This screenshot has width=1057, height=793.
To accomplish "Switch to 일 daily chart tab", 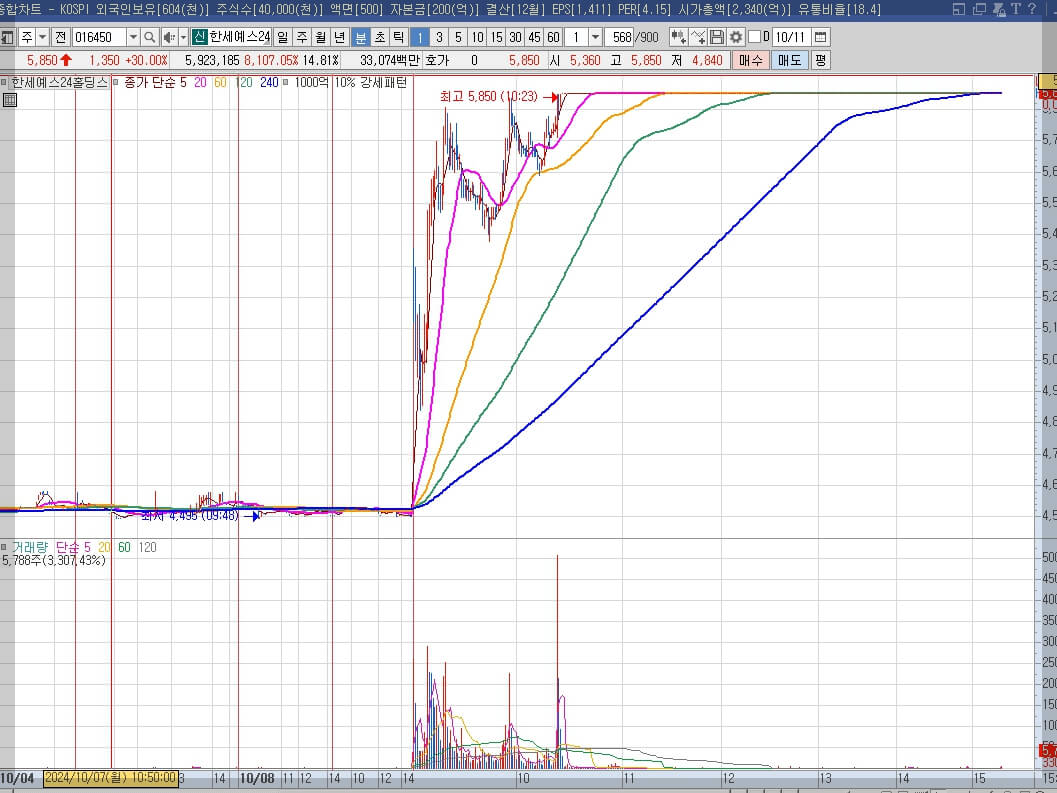I will point(282,36).
